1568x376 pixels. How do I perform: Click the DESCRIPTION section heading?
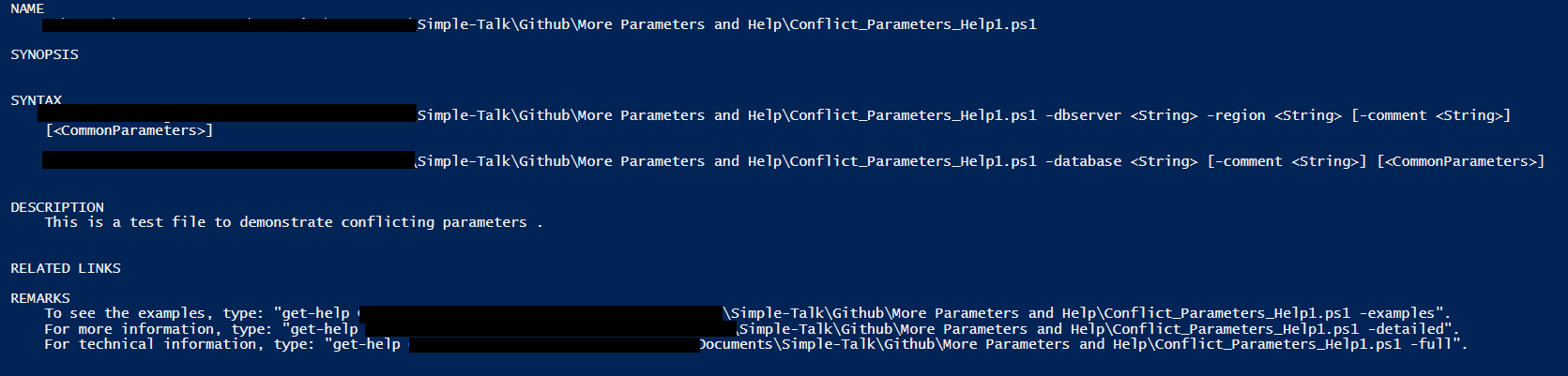click(x=57, y=207)
